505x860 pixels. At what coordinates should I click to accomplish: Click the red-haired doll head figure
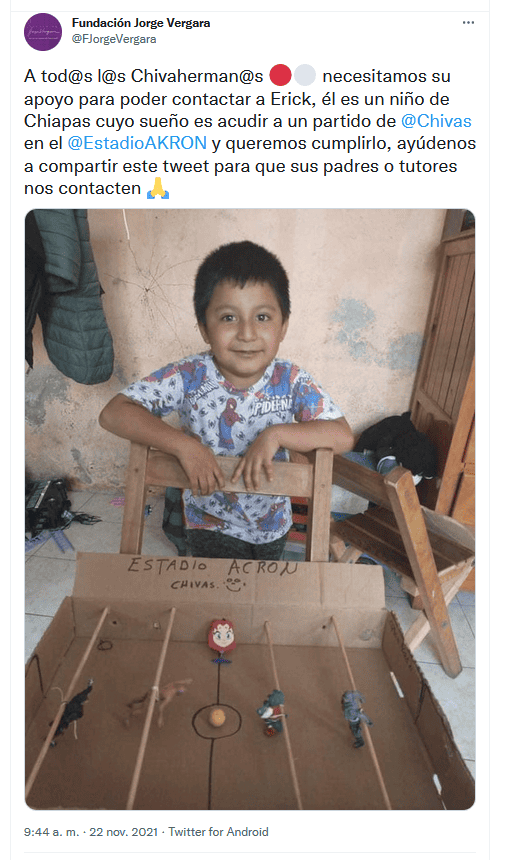coord(222,636)
